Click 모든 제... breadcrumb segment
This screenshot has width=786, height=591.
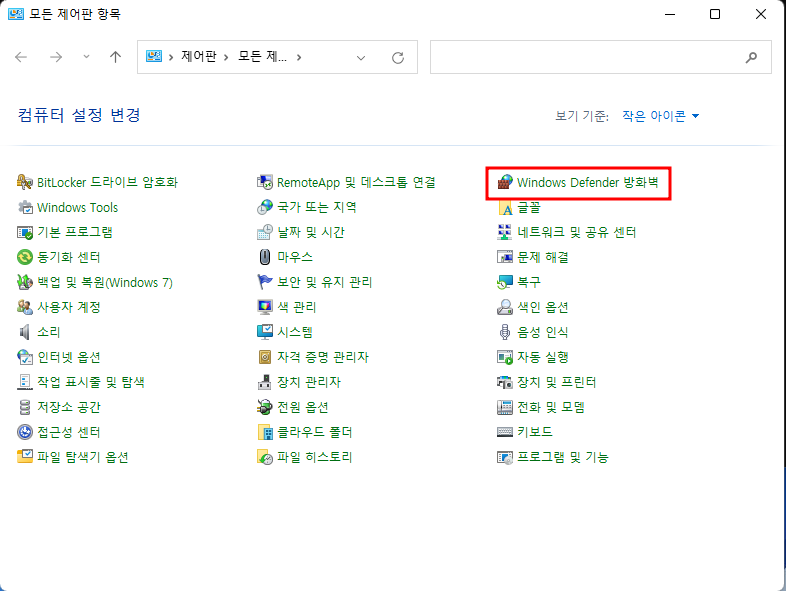(262, 56)
